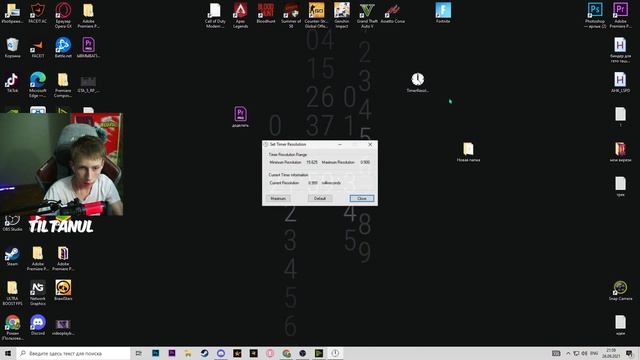The image size is (640, 360).
Task: Click Close in the Set Timer Resolution dialog
Action: click(362, 198)
